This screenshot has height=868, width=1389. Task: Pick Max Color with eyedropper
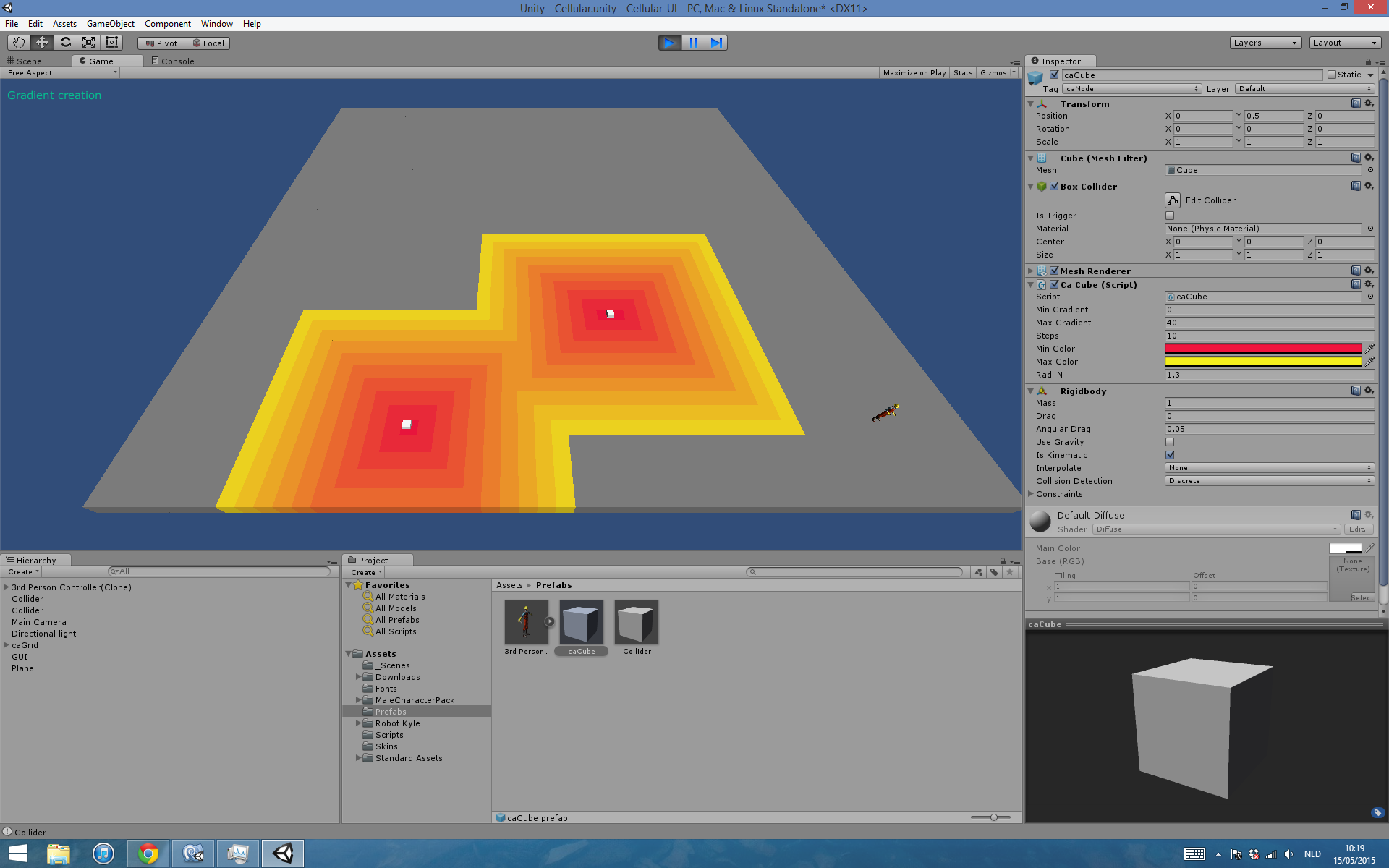[x=1369, y=362]
